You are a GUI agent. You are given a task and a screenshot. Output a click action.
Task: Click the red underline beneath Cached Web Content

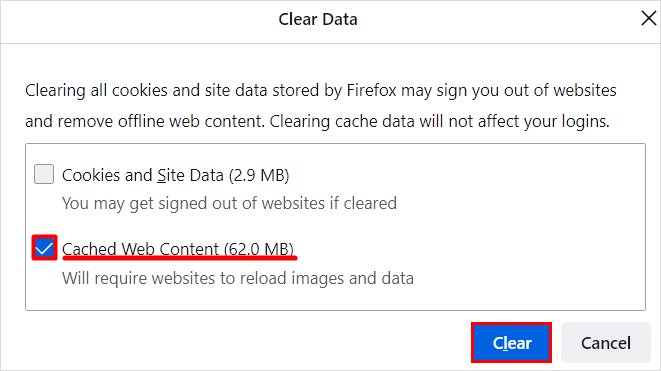[x=180, y=258]
